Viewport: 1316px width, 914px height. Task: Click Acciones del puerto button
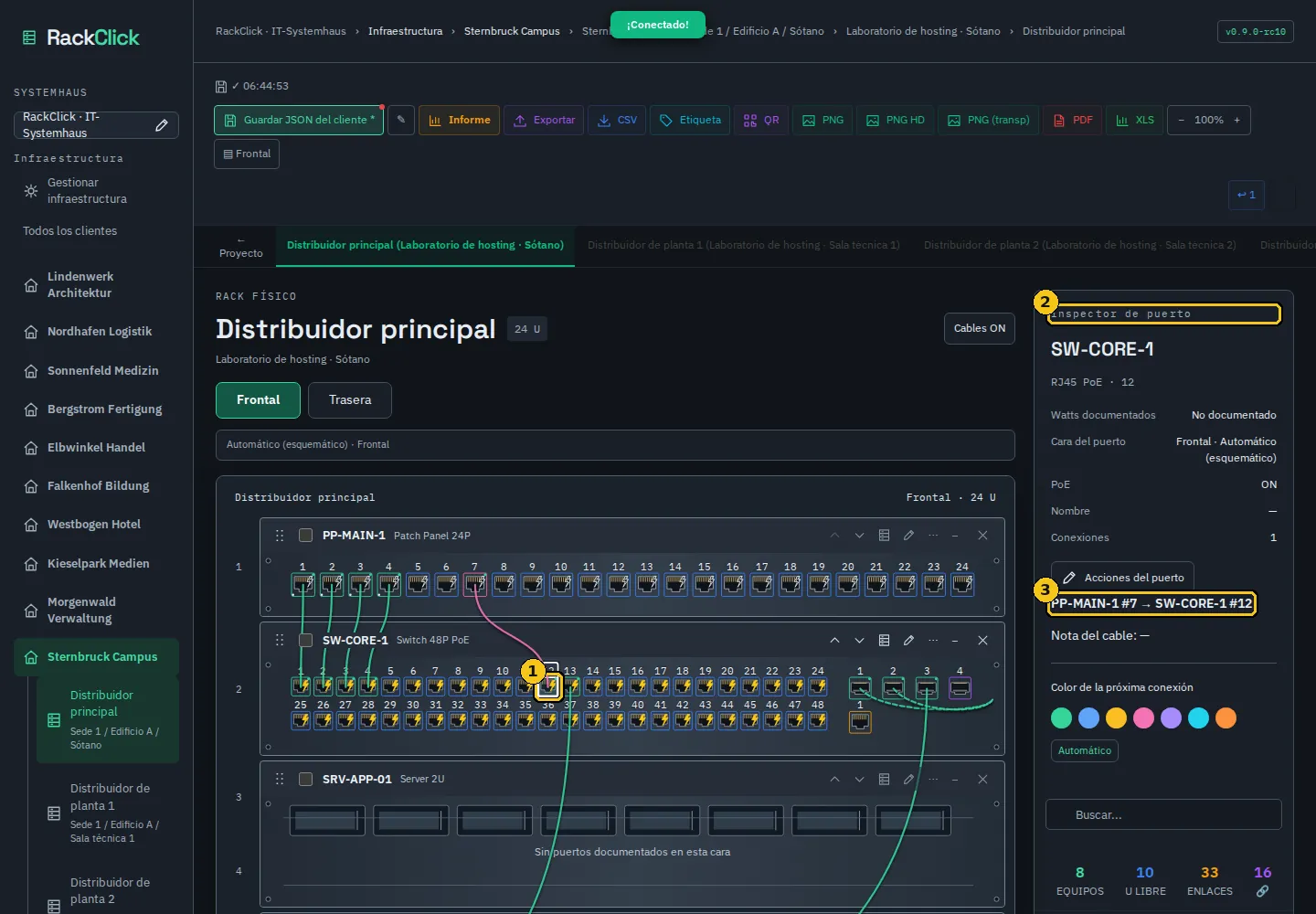pos(1122,578)
